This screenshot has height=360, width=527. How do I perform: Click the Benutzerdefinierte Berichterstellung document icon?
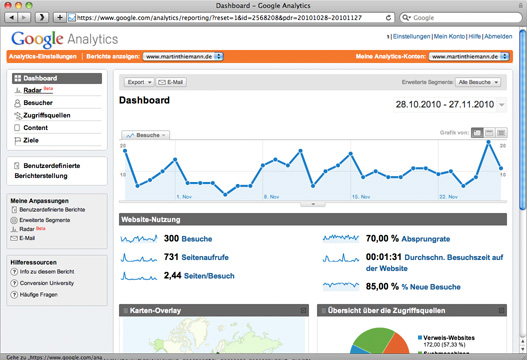coord(17,166)
